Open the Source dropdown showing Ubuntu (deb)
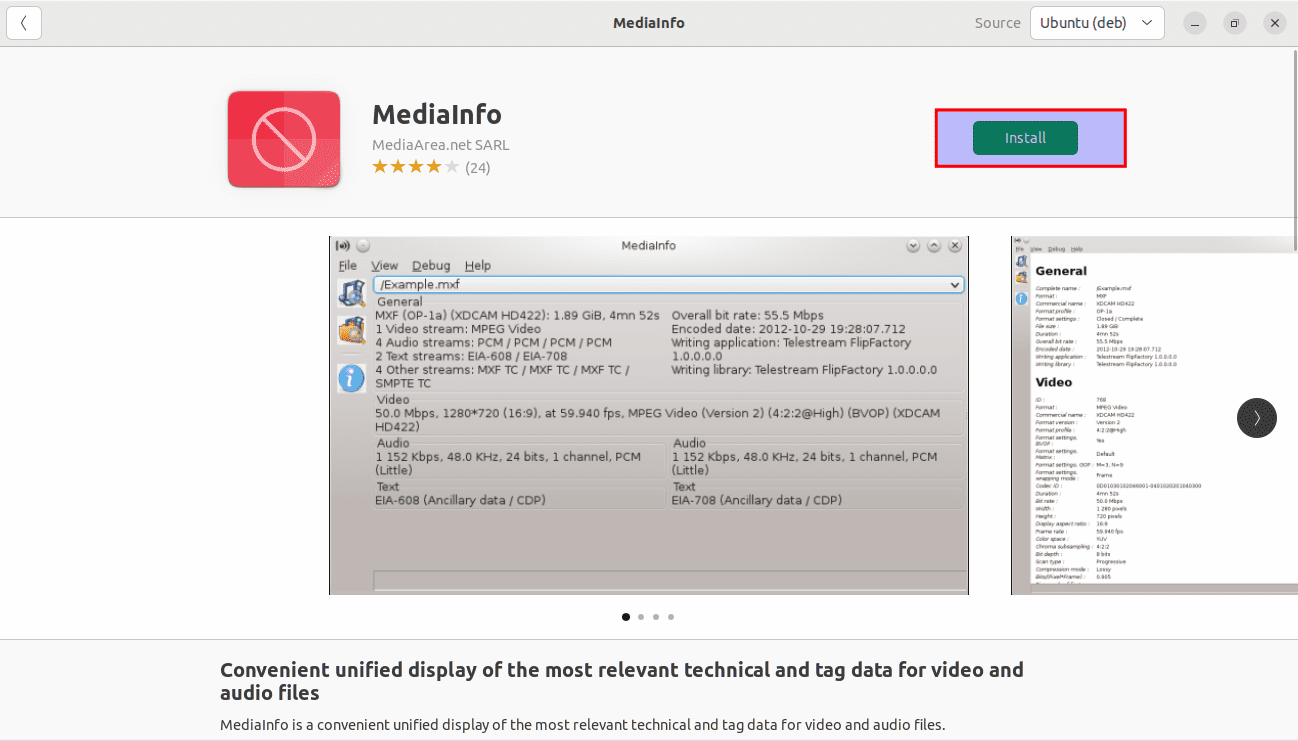Screen dimensions: 1298x741 [1097, 23]
